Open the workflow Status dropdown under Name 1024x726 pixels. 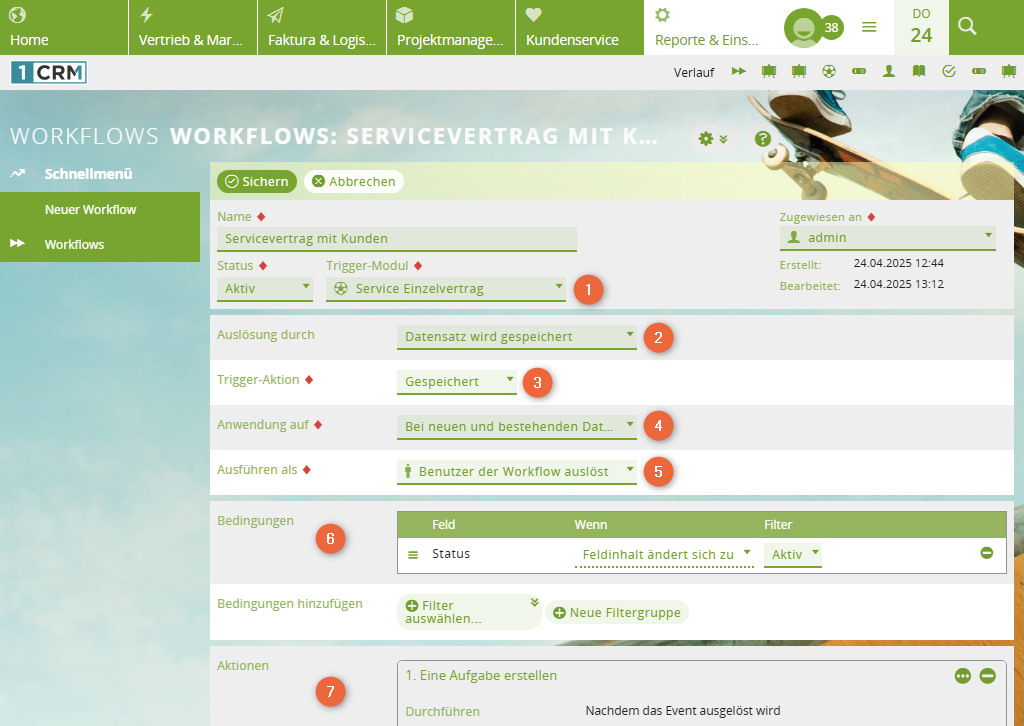click(x=264, y=289)
